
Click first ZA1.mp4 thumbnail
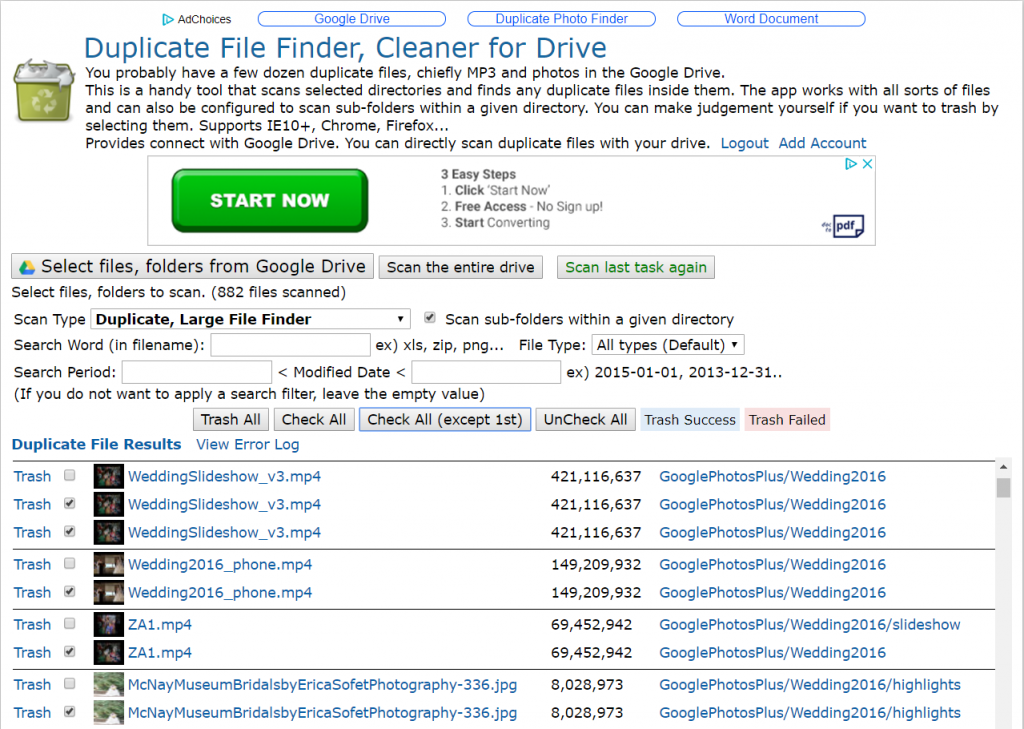click(108, 624)
